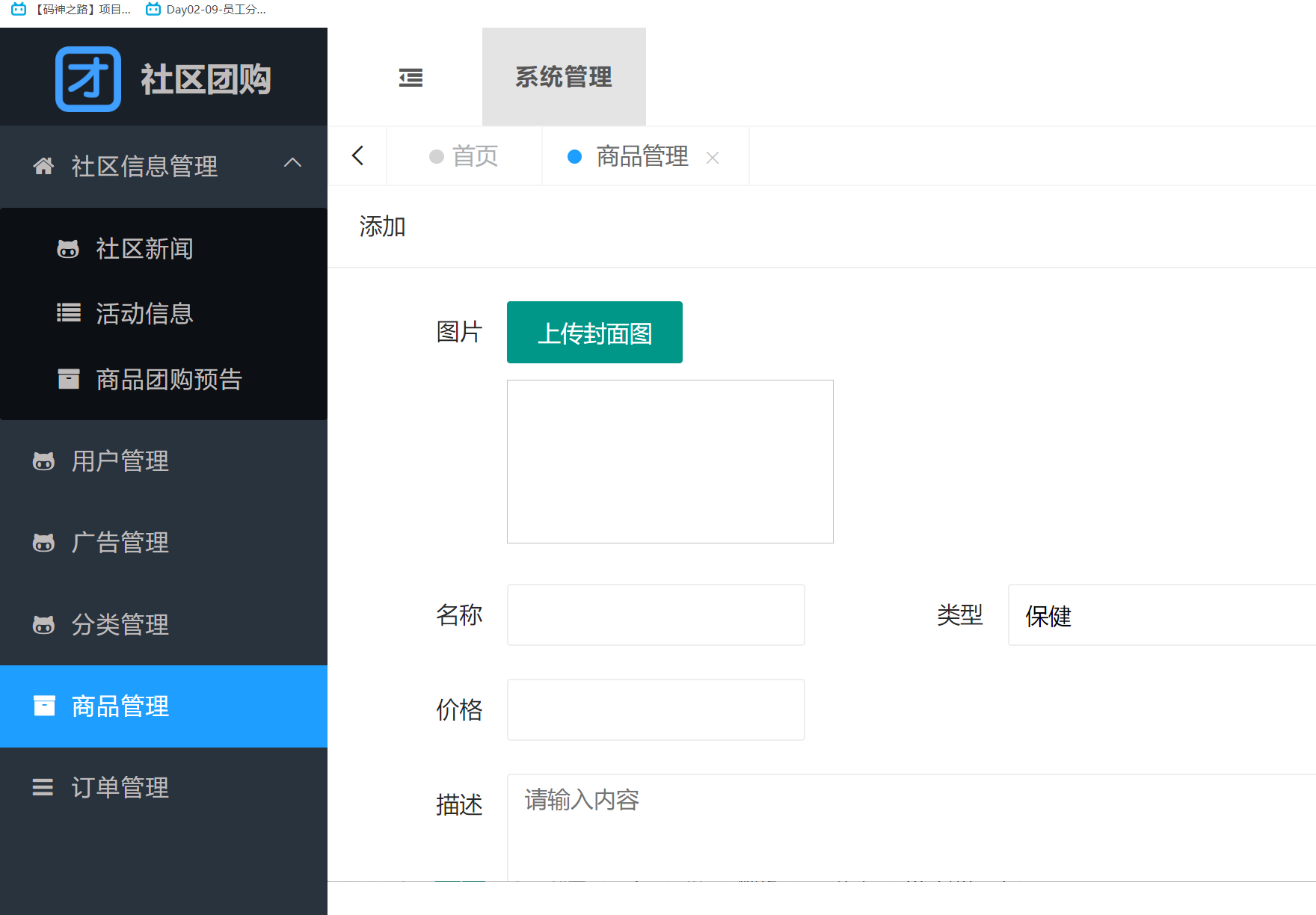Click the cat icon next to 社区新闻
This screenshot has width=1316, height=915.
click(68, 248)
